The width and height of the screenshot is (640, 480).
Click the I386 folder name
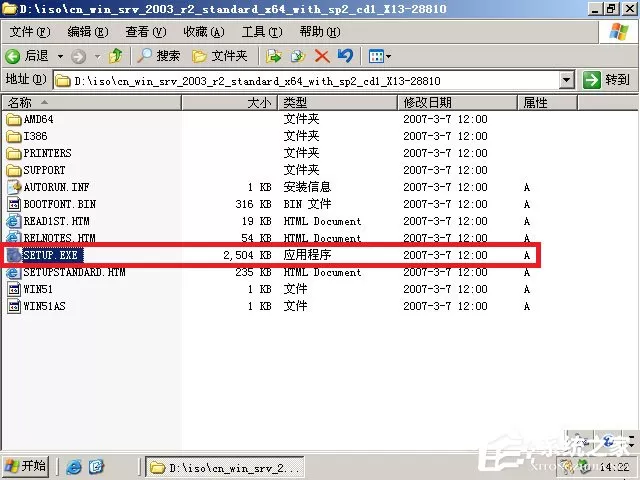point(36,136)
